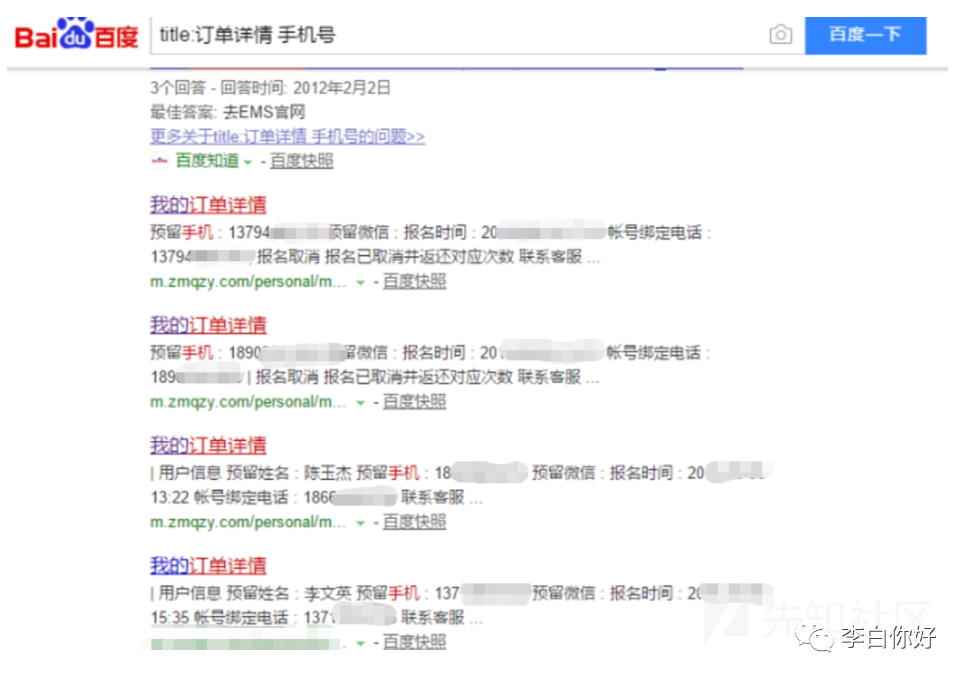Open 更多关于title:订单详情 手机号的问题 link
Viewport: 968px width, 680px height.
[288, 136]
